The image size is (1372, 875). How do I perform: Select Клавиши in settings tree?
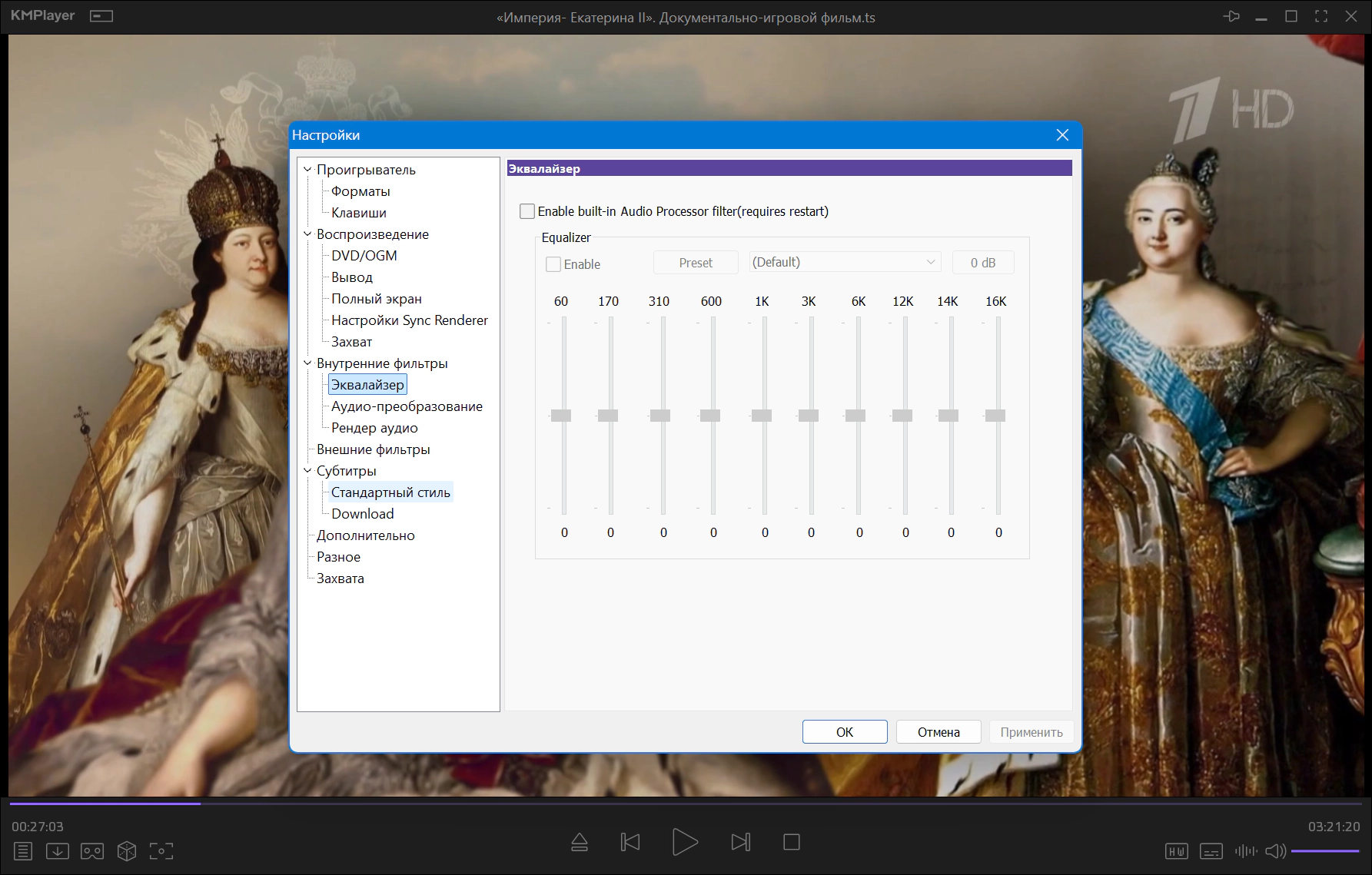359,213
